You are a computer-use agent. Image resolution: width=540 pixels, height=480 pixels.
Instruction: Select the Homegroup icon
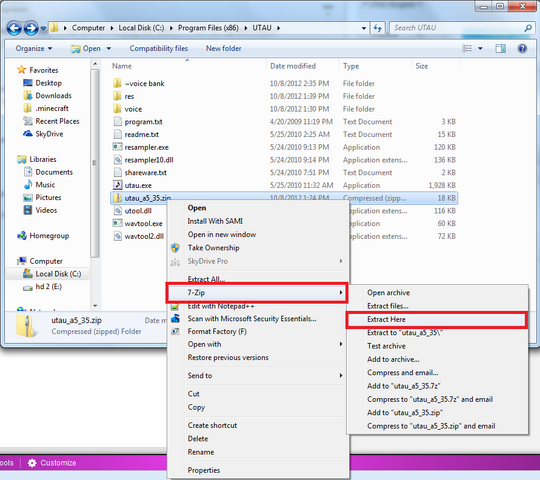pyautogui.click(x=22, y=236)
